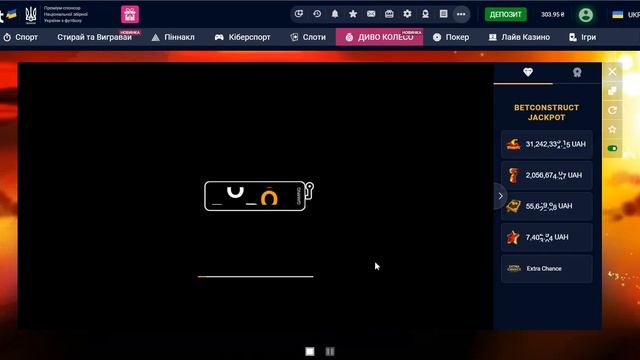Click the BETCONSTRUCT JACKPOT heading
640x360 pixels.
pos(547,112)
